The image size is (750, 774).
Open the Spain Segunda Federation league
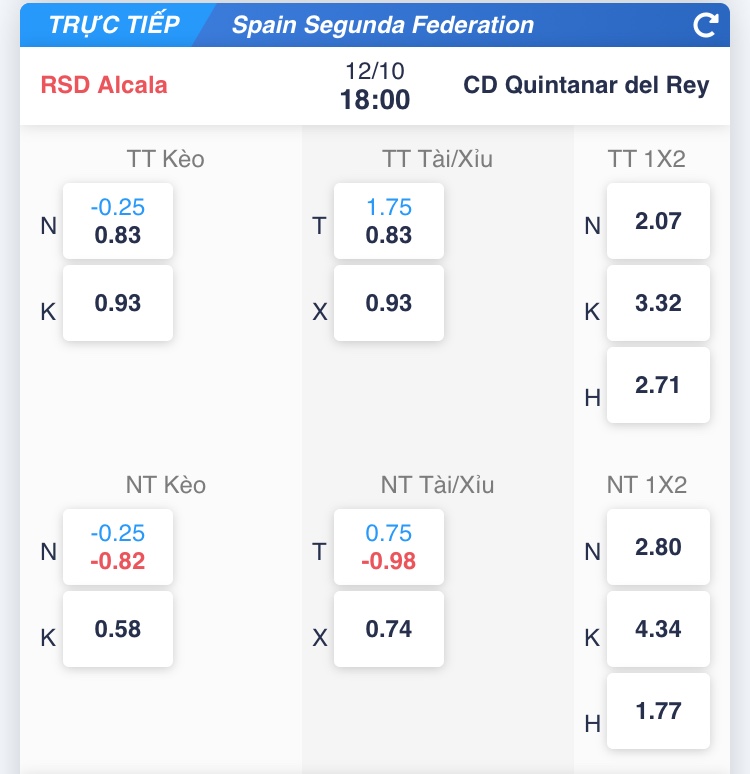383,26
